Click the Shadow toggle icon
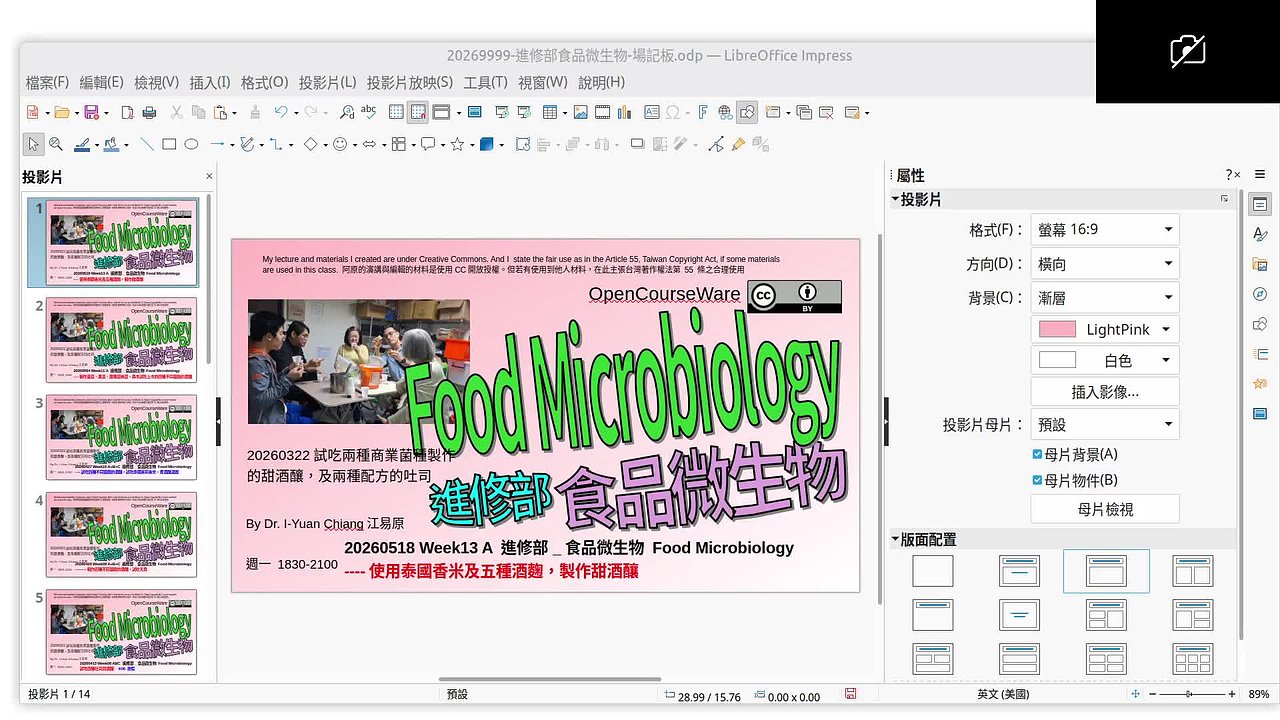This screenshot has height=720, width=1280. pos(637,144)
